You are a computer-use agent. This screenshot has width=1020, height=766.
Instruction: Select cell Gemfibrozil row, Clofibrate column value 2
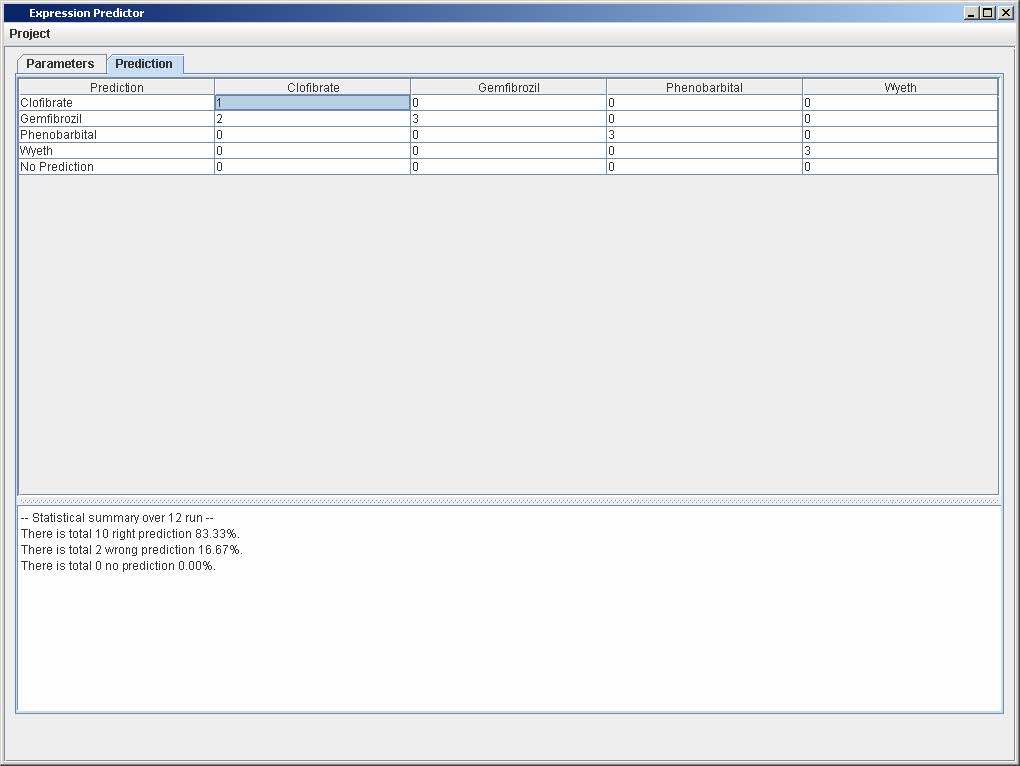click(313, 119)
